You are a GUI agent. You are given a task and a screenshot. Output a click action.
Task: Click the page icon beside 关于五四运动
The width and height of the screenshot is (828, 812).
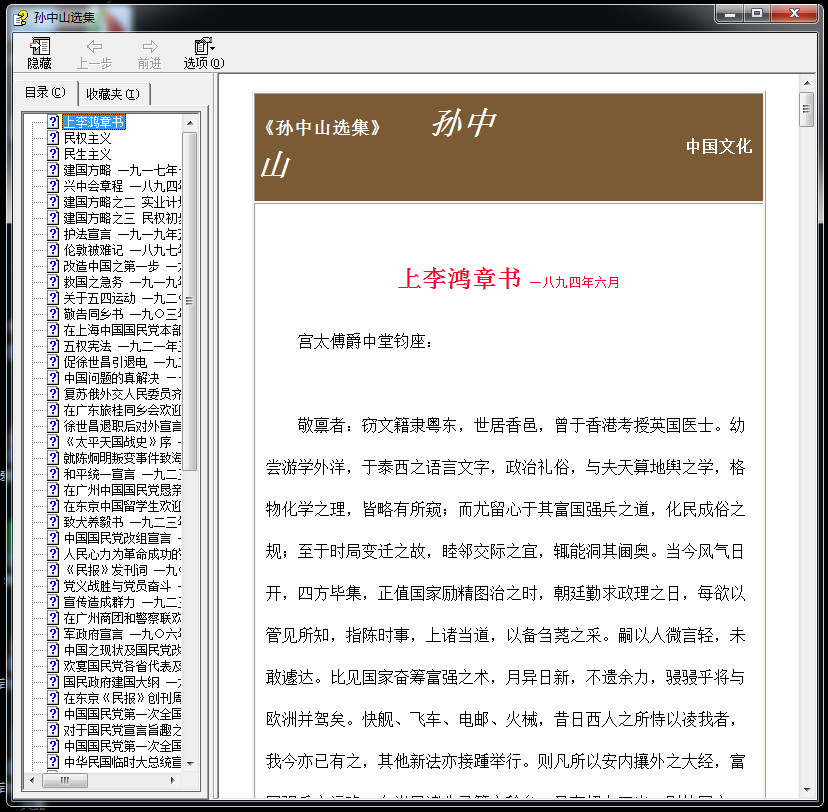53,298
